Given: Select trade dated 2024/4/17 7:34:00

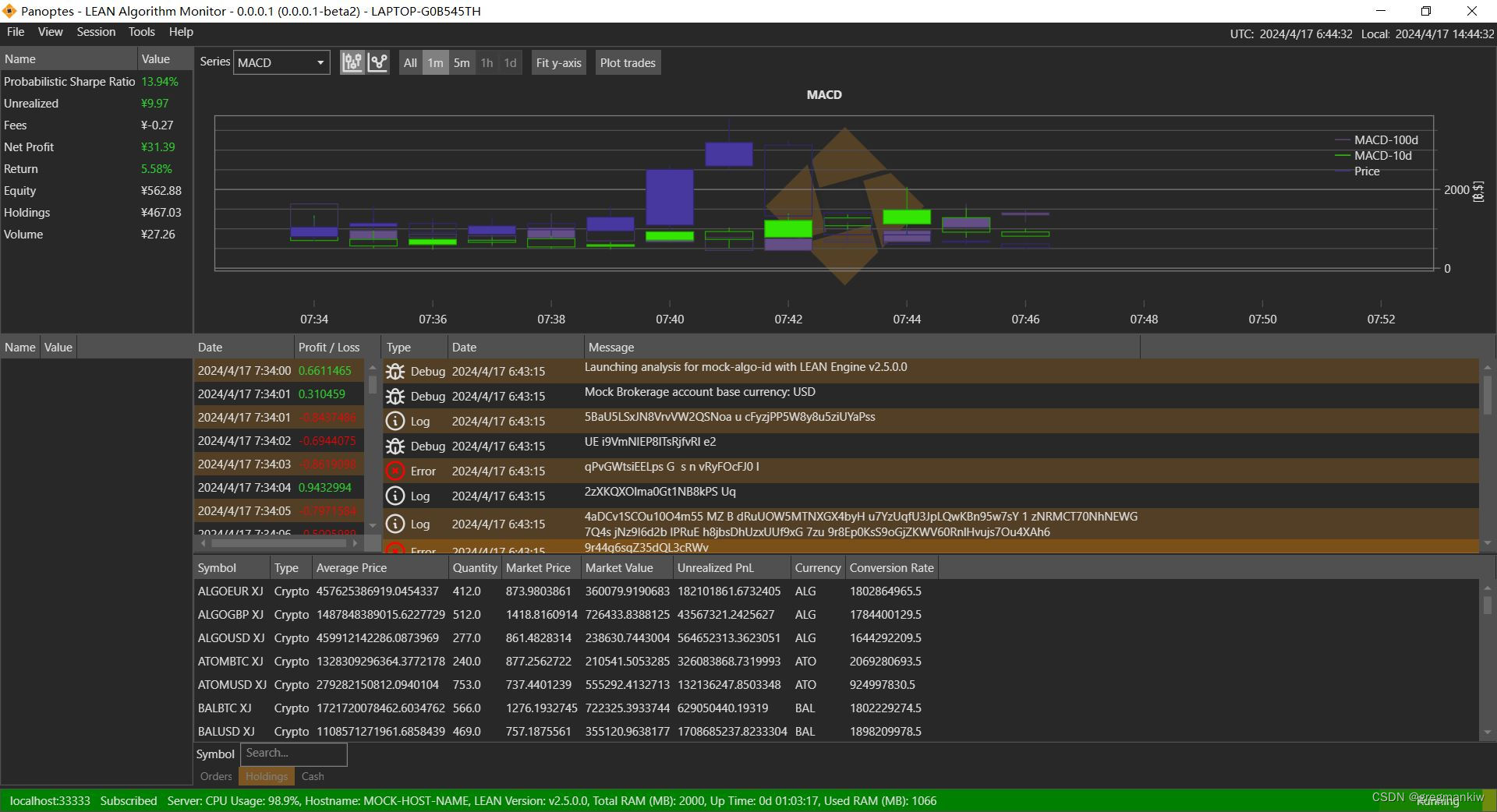Looking at the screenshot, I should point(279,371).
